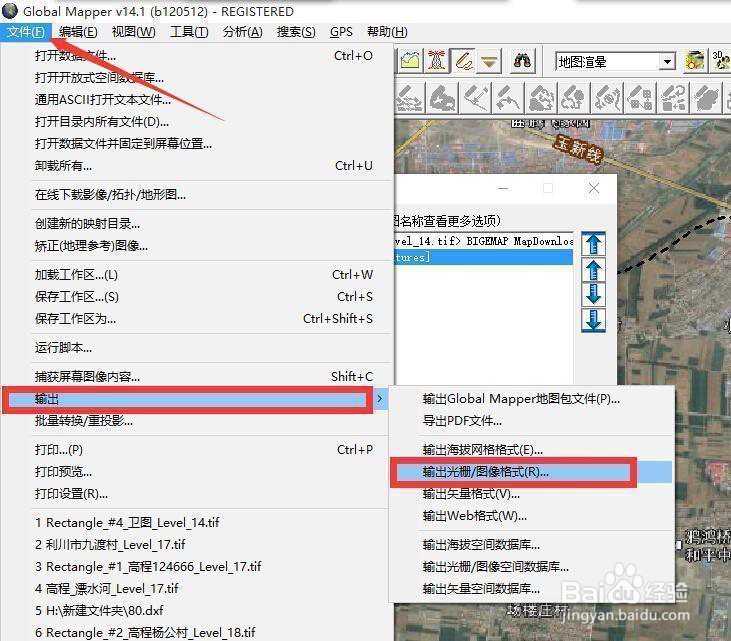731x641 pixels.
Task: Open the 帮助(H) menu
Action: 387,32
